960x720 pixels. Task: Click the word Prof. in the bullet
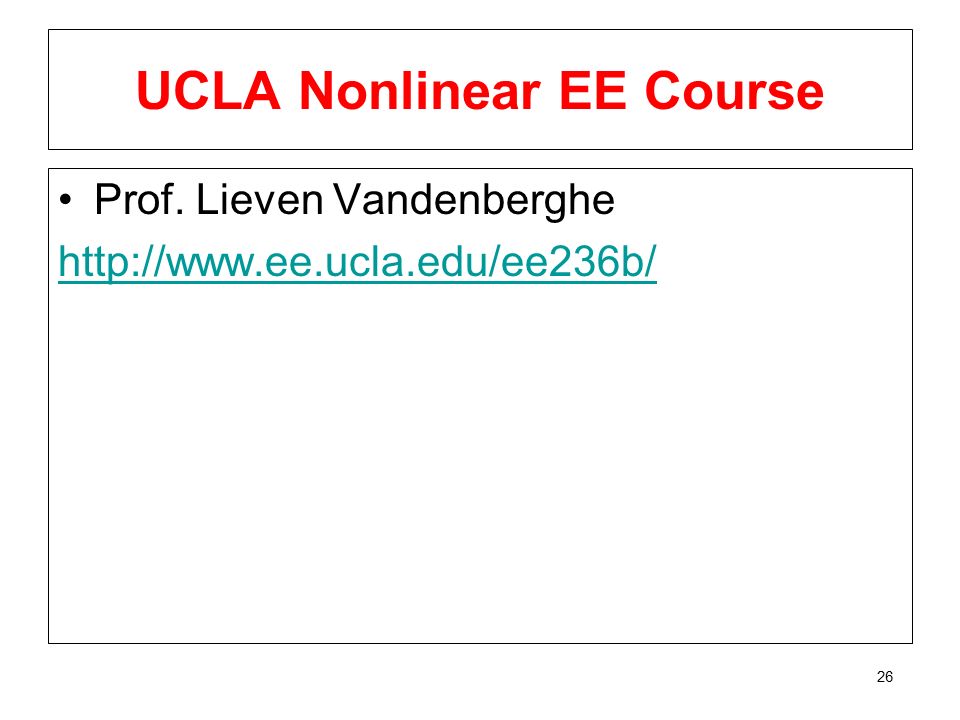coord(139,199)
